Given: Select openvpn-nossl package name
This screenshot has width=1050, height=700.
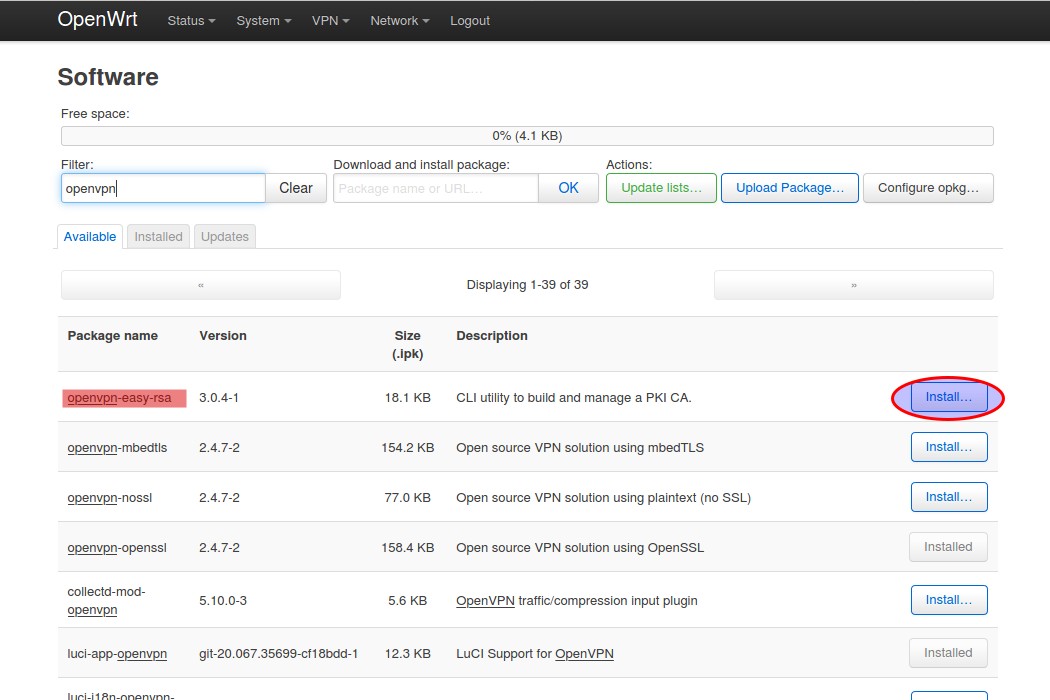Looking at the screenshot, I should coord(110,498).
